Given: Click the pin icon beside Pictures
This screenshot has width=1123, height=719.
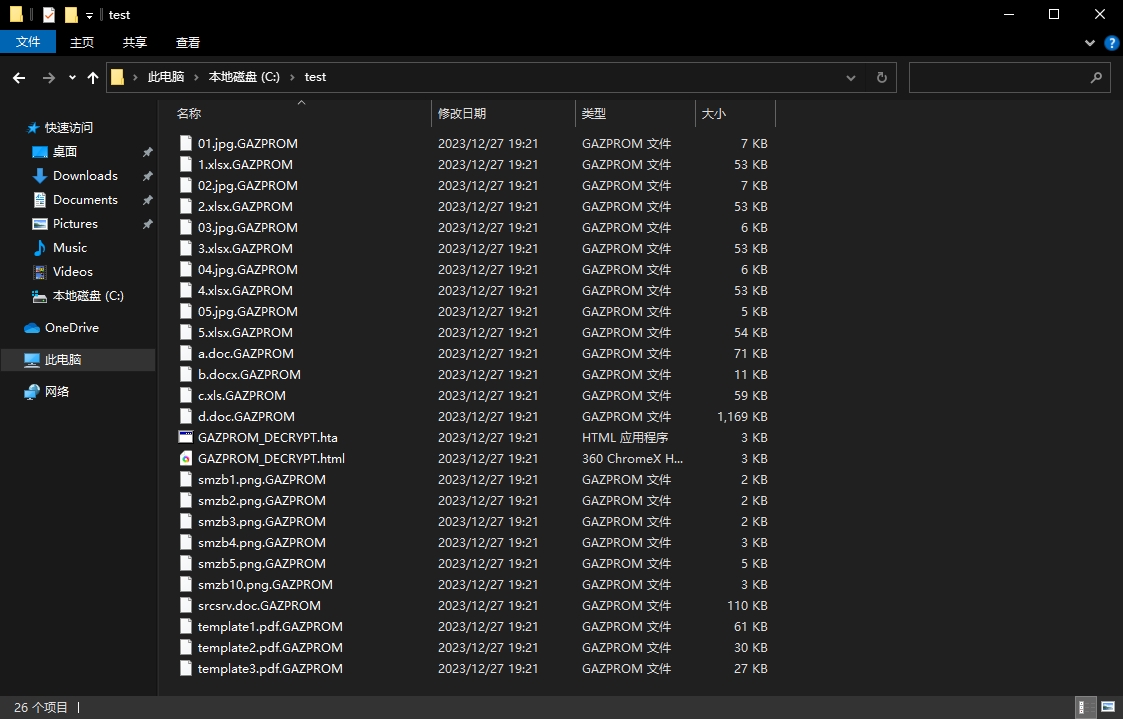Looking at the screenshot, I should pos(148,223).
